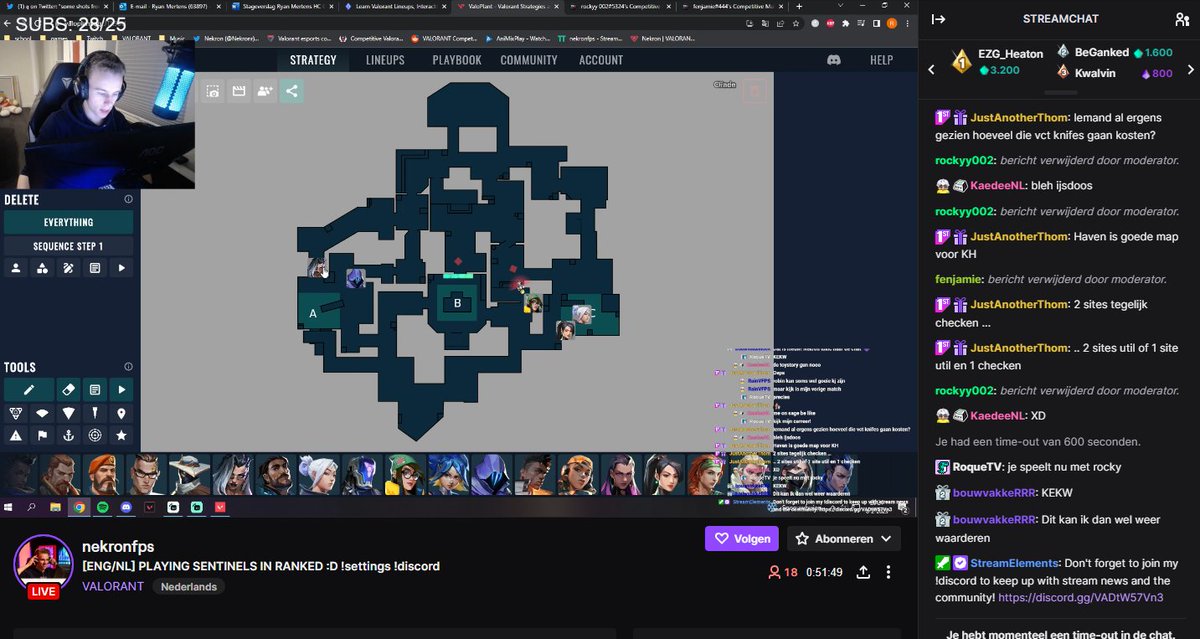The height and width of the screenshot is (639, 1200).
Task: Pick Chamber from the agent bar
Action: [x=147, y=475]
